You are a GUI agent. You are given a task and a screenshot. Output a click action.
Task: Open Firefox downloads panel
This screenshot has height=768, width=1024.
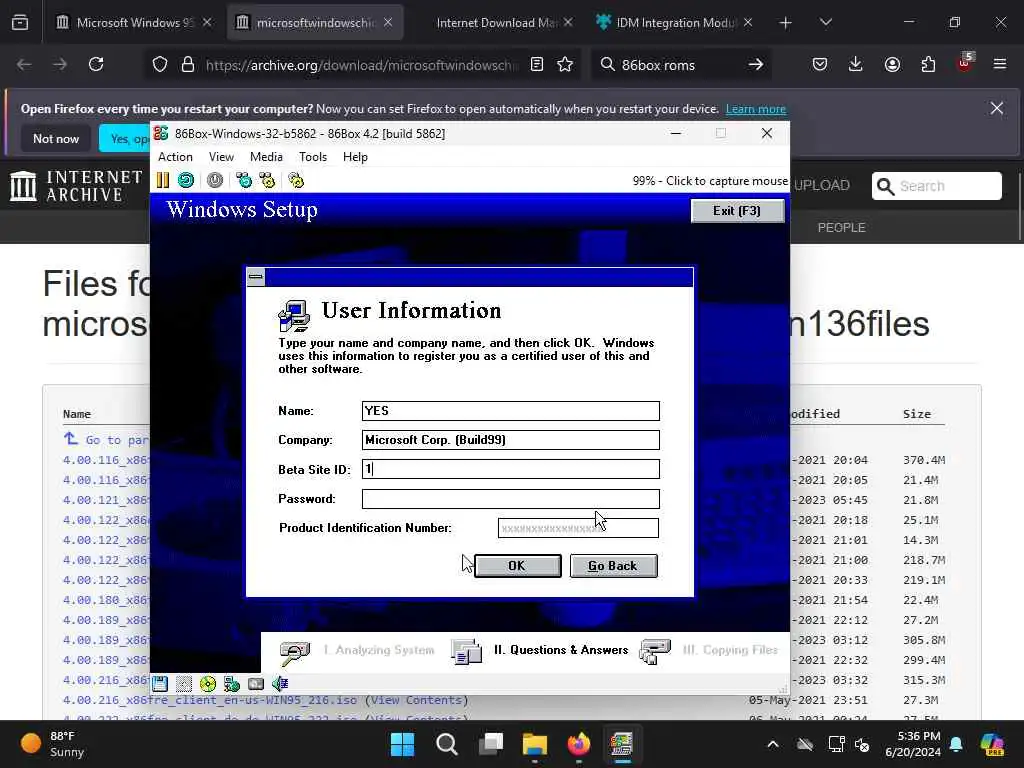point(856,64)
